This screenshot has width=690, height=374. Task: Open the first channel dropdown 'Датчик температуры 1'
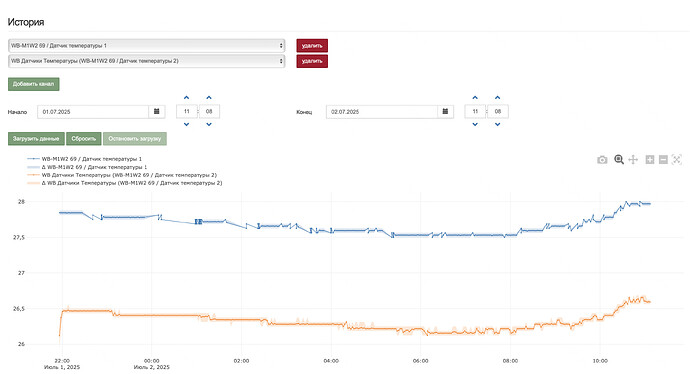point(147,45)
